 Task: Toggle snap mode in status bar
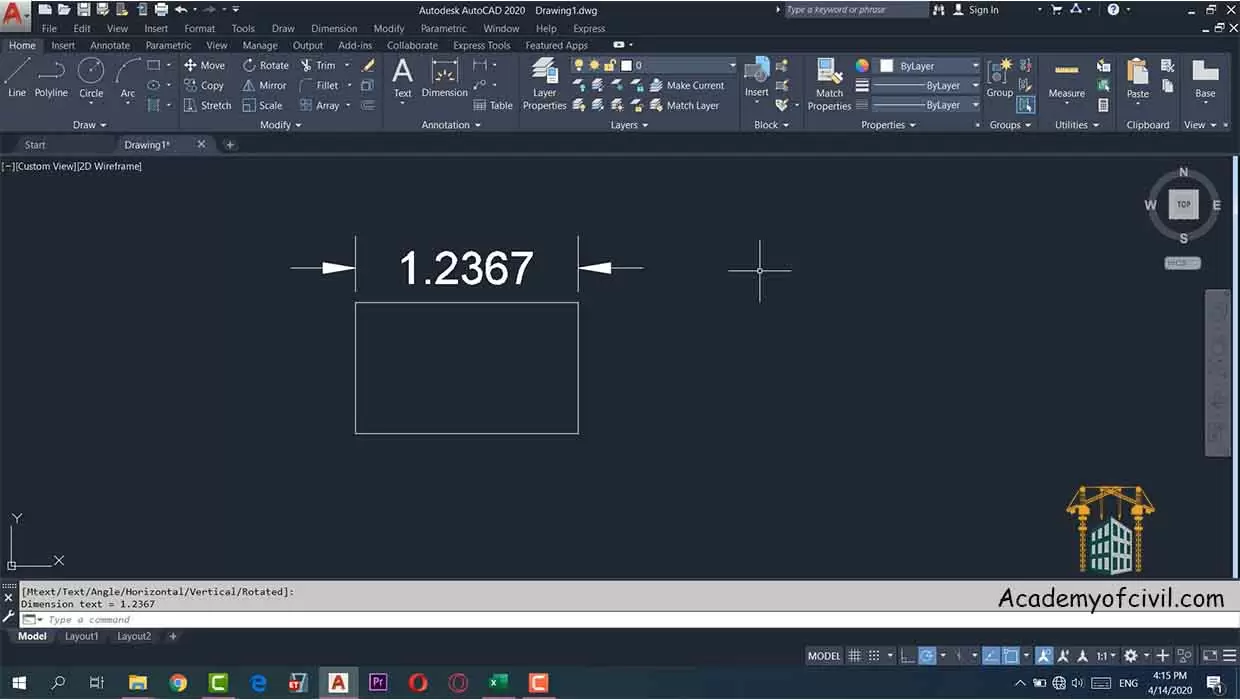874,656
